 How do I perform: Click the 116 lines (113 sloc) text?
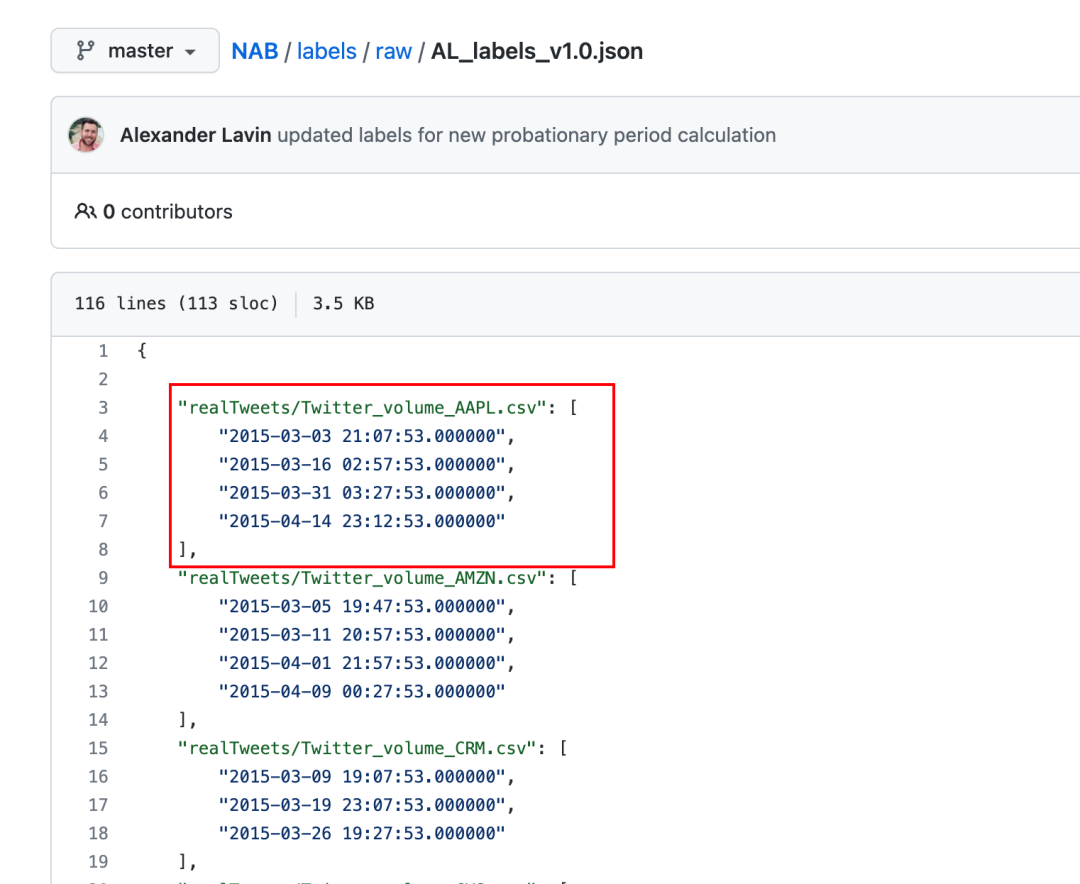tap(176, 303)
